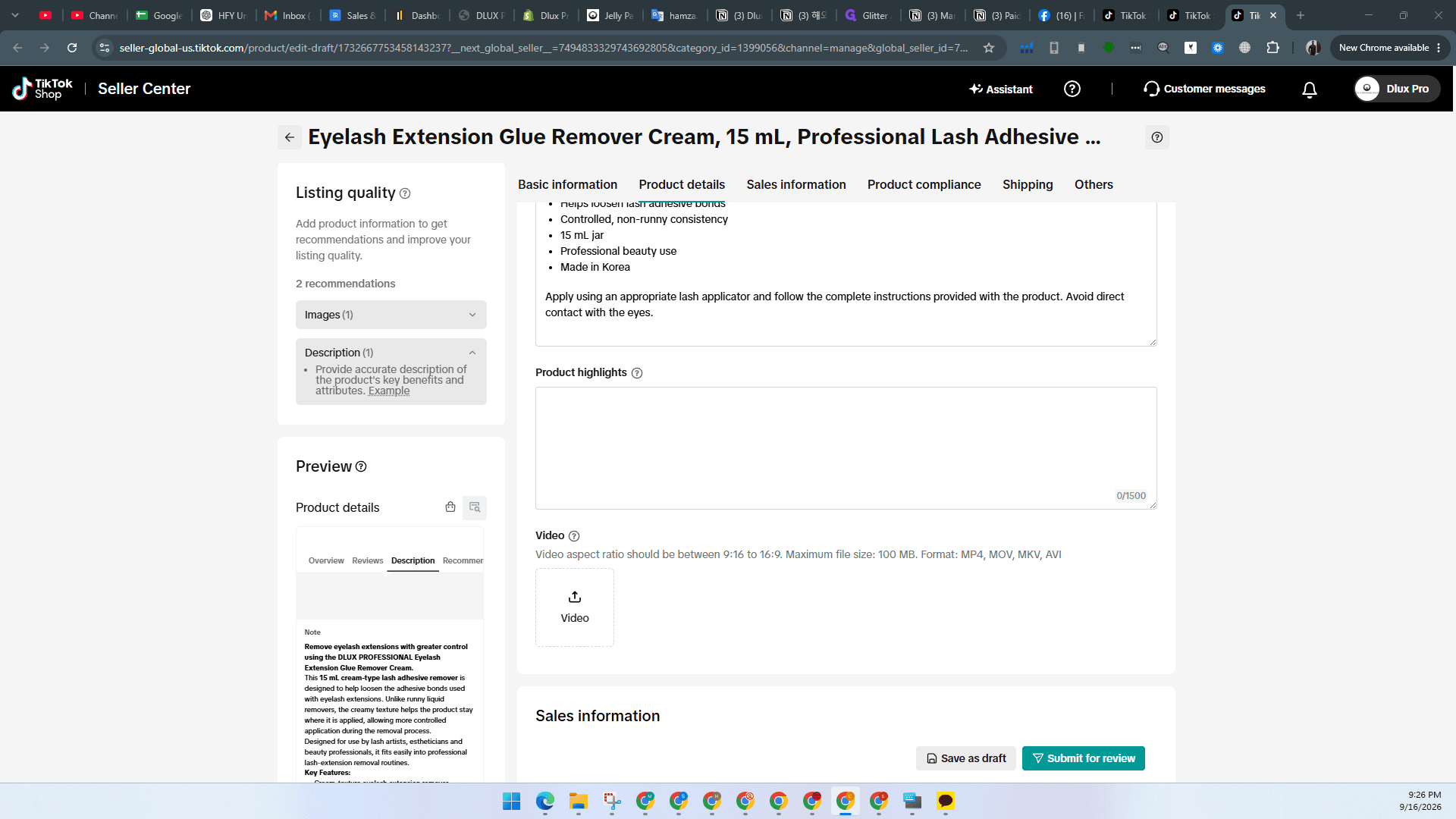Image resolution: width=1456 pixels, height=819 pixels.
Task: Switch to the Inbox Gmail browser tab
Action: click(x=287, y=15)
